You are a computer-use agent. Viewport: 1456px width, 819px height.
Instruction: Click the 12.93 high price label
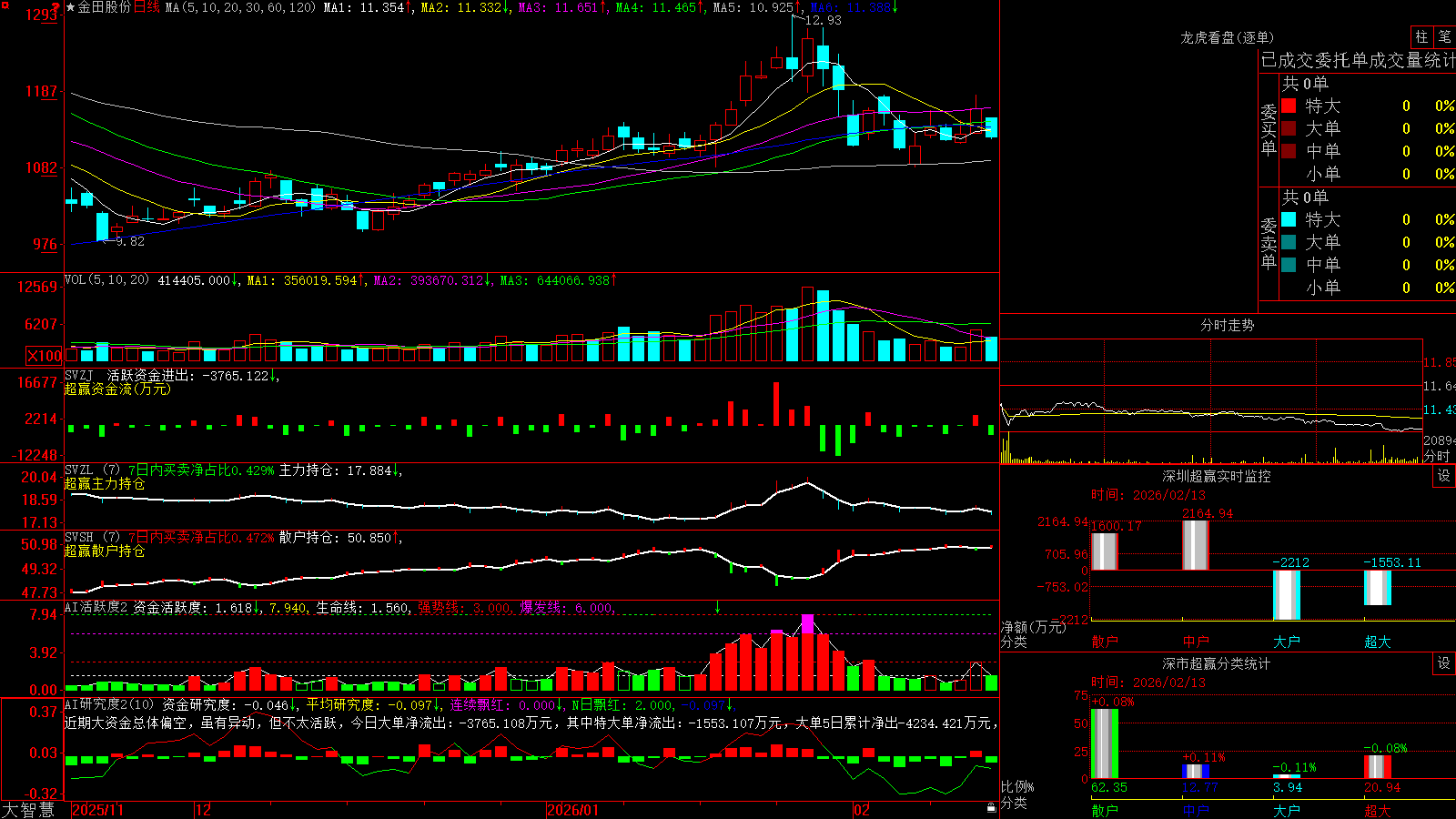click(824, 20)
